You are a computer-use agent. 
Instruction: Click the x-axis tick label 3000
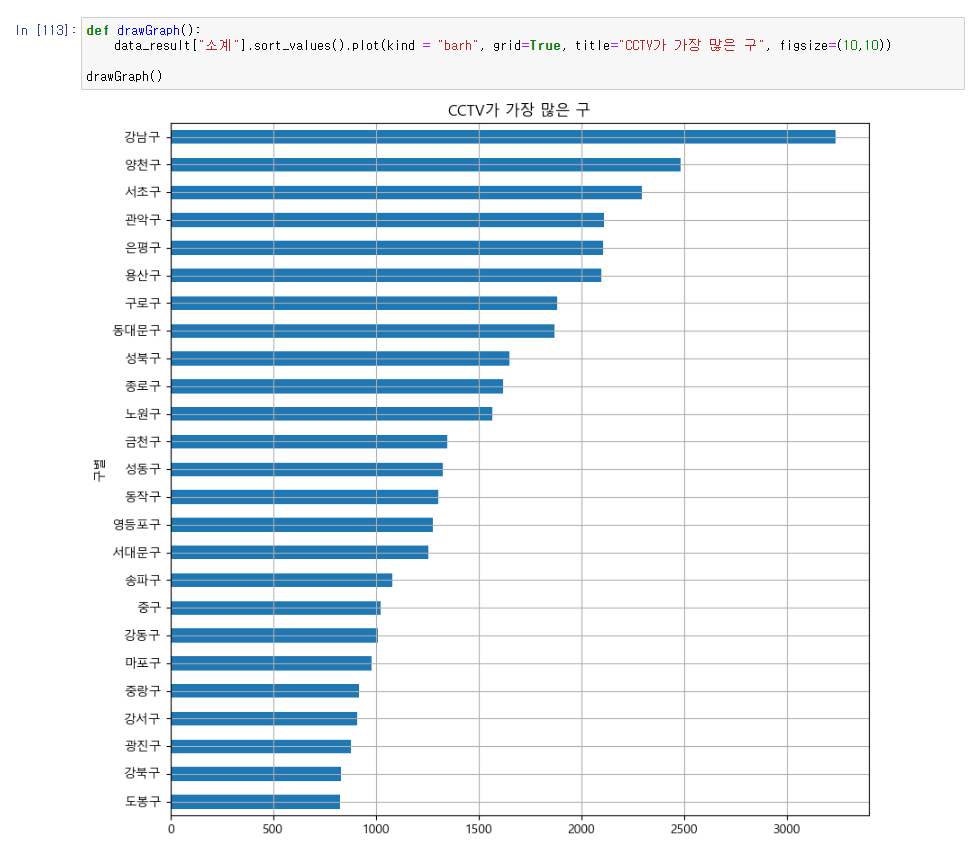787,829
